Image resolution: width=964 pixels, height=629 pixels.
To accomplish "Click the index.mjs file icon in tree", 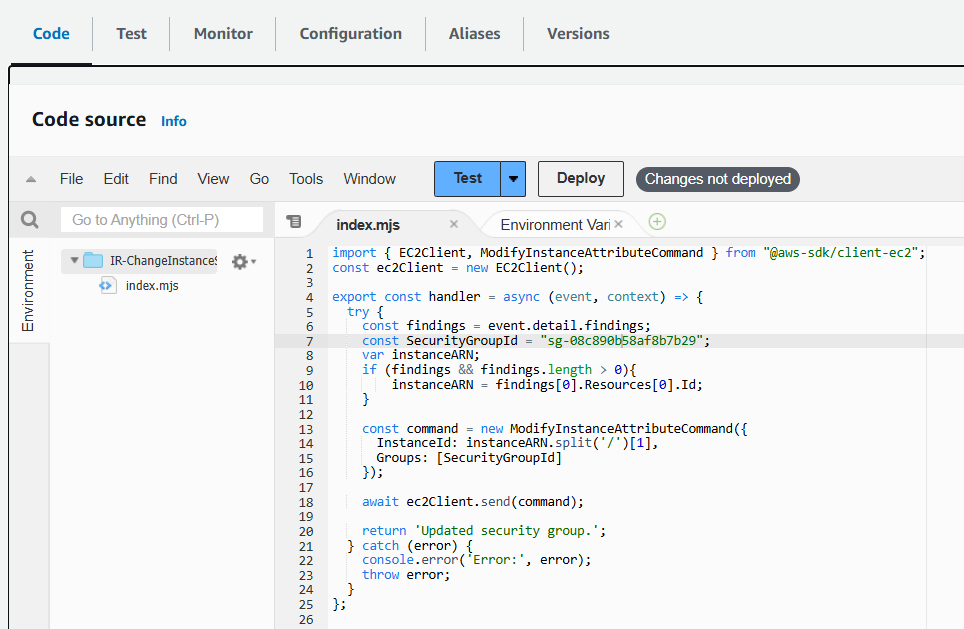I will 108,285.
